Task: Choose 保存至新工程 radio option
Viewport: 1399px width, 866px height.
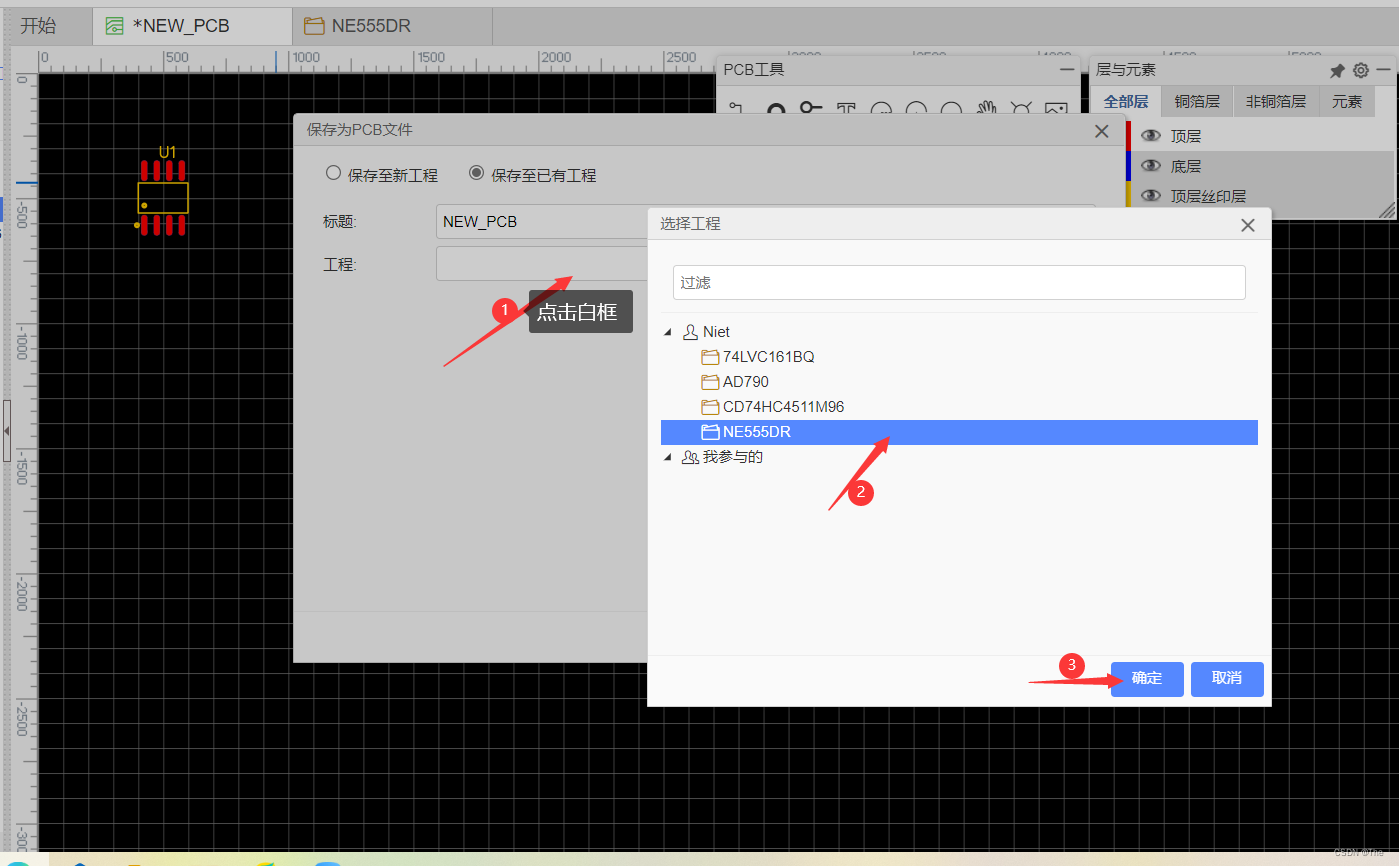Action: (334, 173)
